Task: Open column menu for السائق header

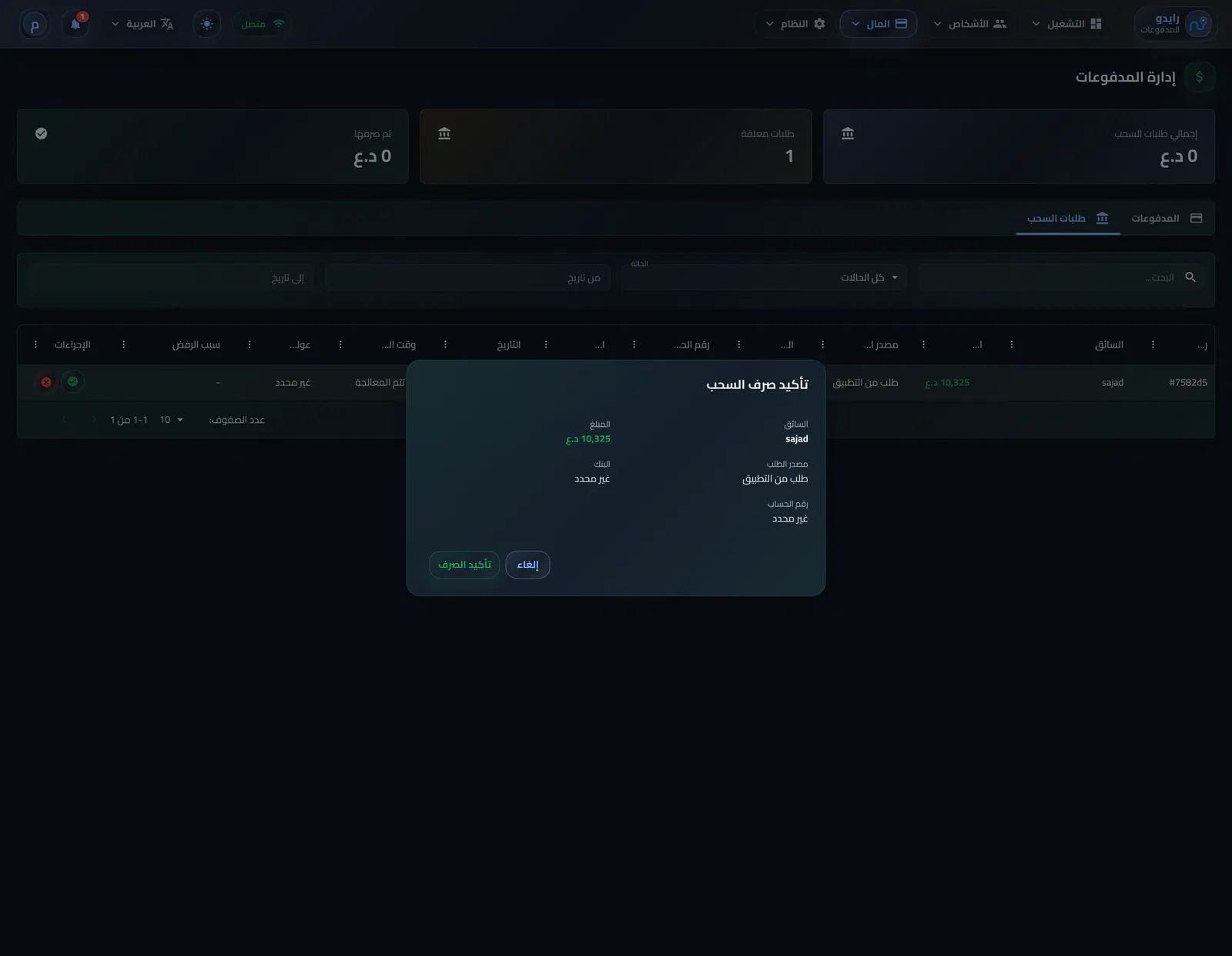Action: click(1011, 344)
